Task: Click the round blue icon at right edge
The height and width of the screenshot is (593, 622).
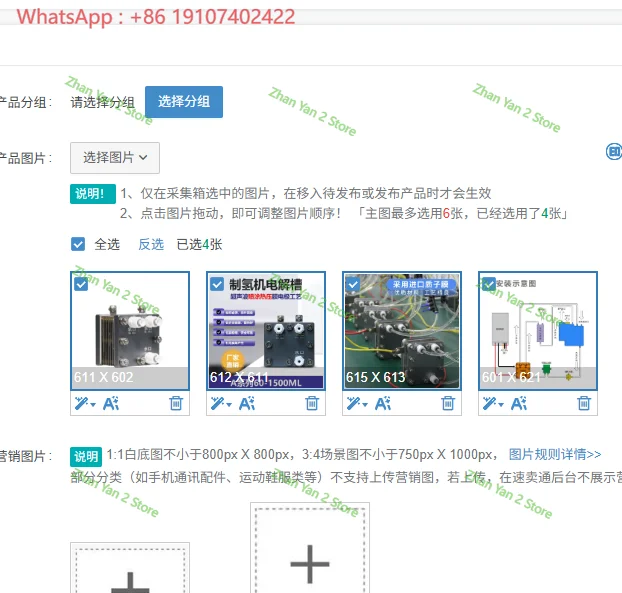Action: point(614,152)
